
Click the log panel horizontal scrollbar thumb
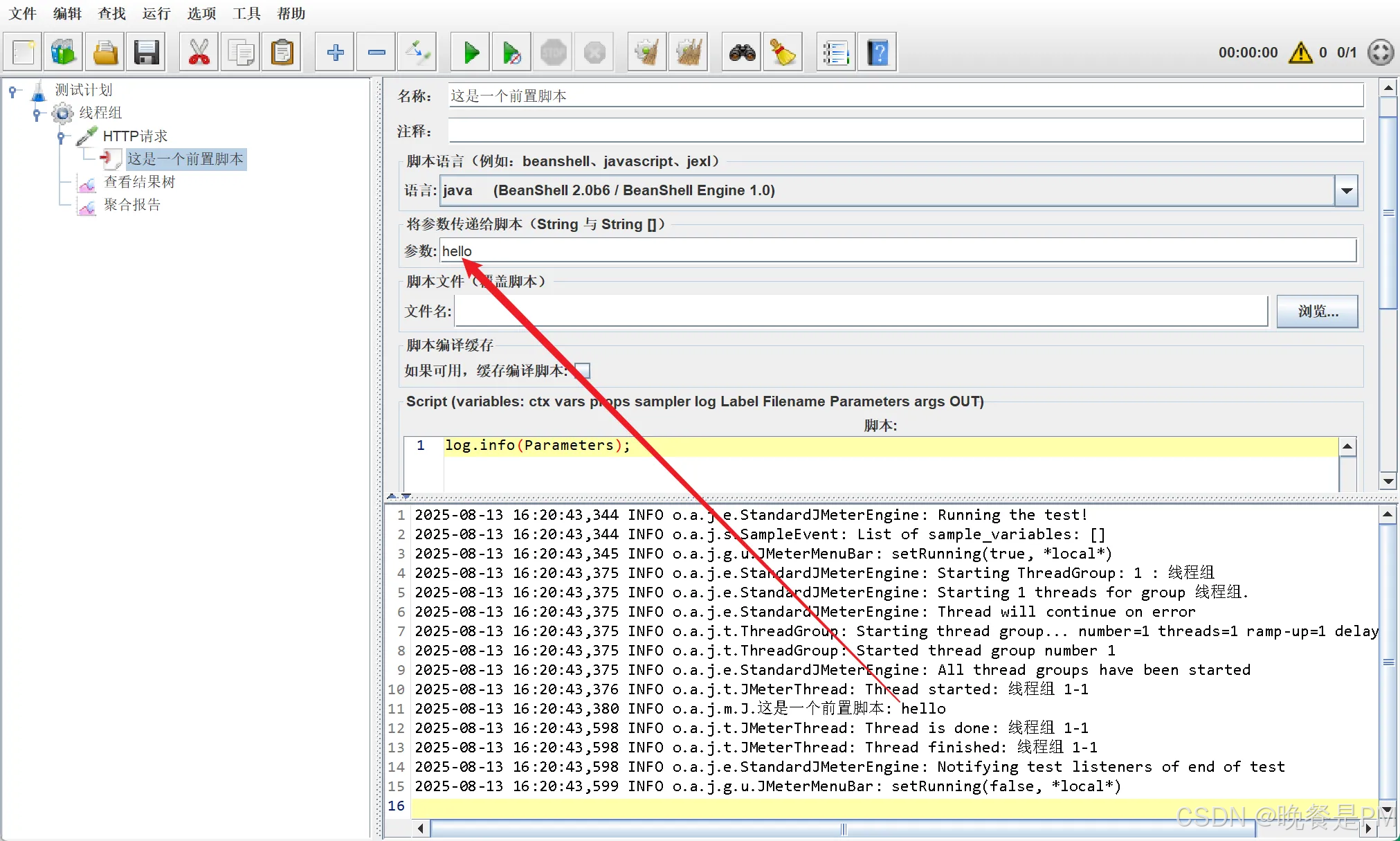click(x=843, y=829)
